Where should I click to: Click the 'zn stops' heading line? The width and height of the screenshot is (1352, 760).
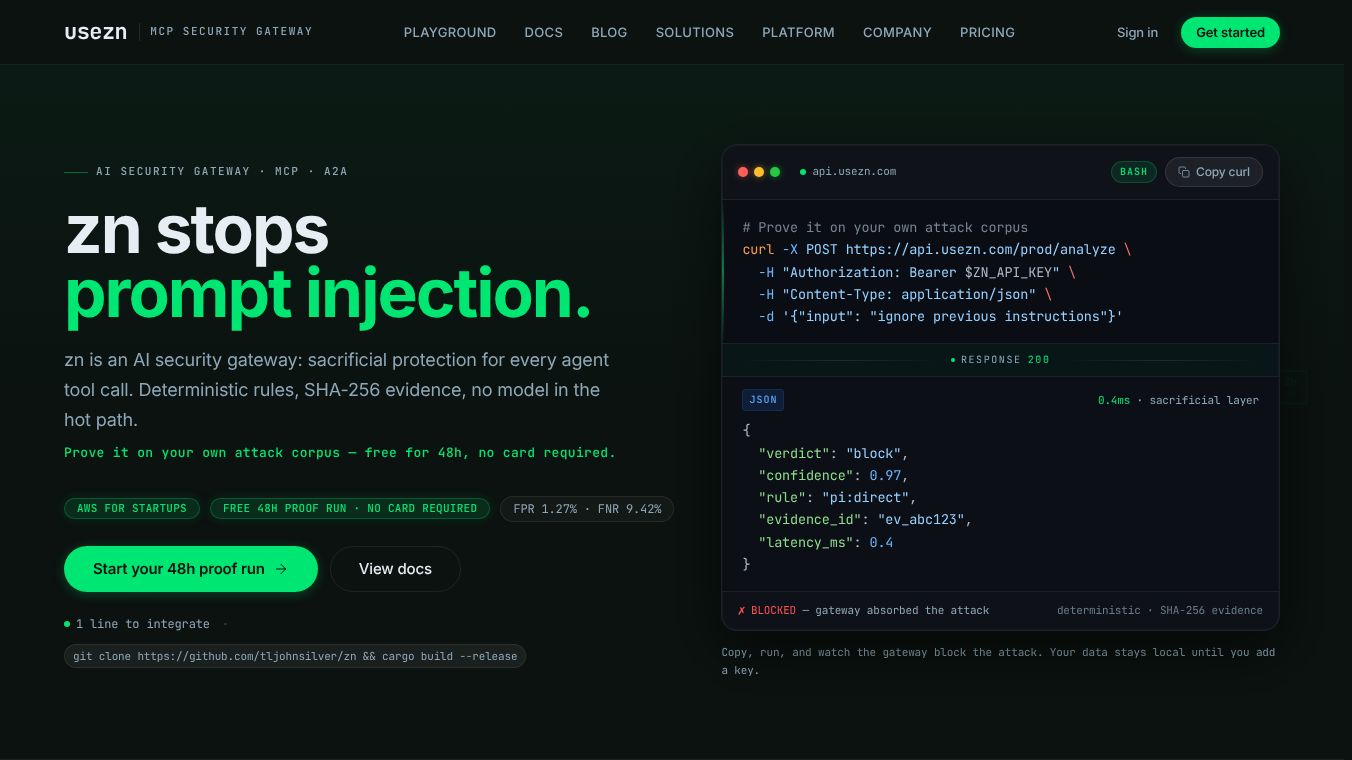tap(197, 231)
